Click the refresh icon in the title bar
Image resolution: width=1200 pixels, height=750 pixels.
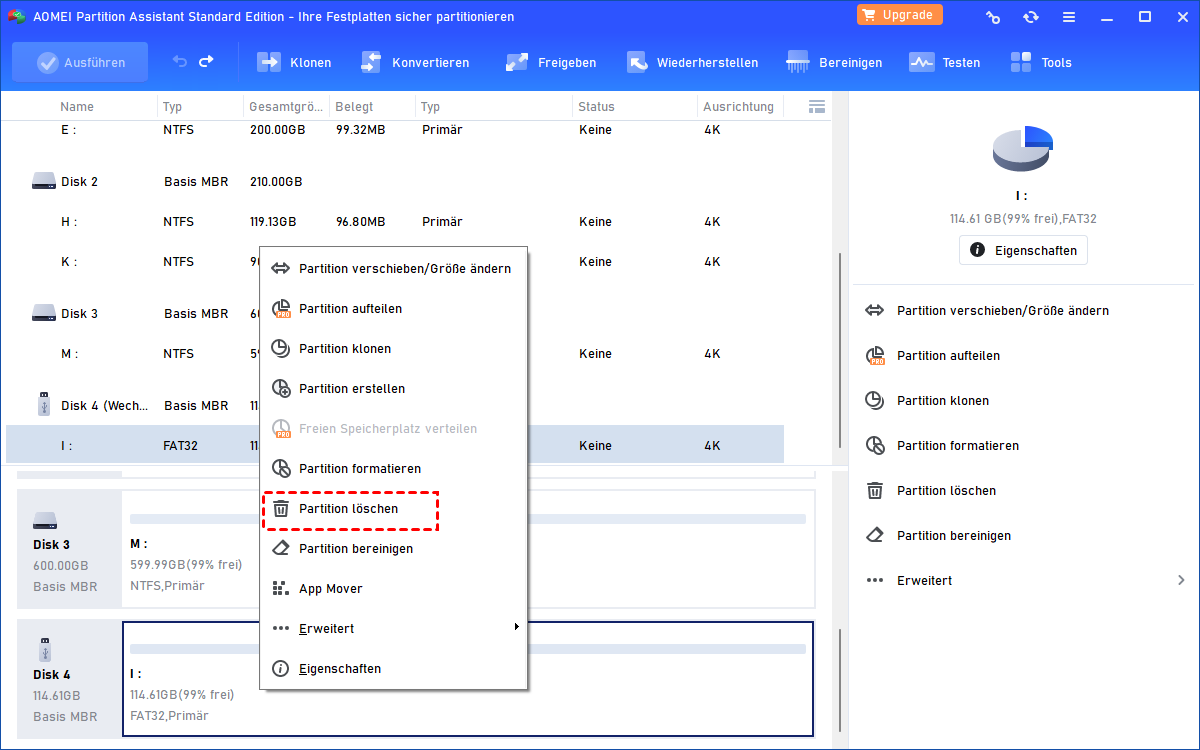coord(1031,16)
